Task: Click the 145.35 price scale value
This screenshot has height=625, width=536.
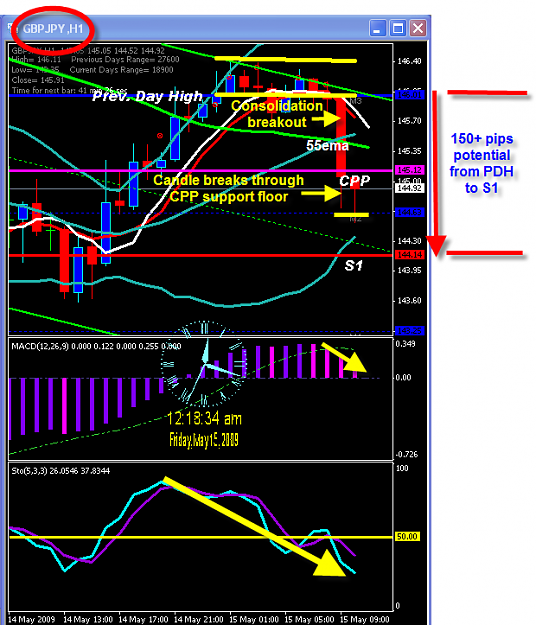Action: pyautogui.click(x=409, y=151)
